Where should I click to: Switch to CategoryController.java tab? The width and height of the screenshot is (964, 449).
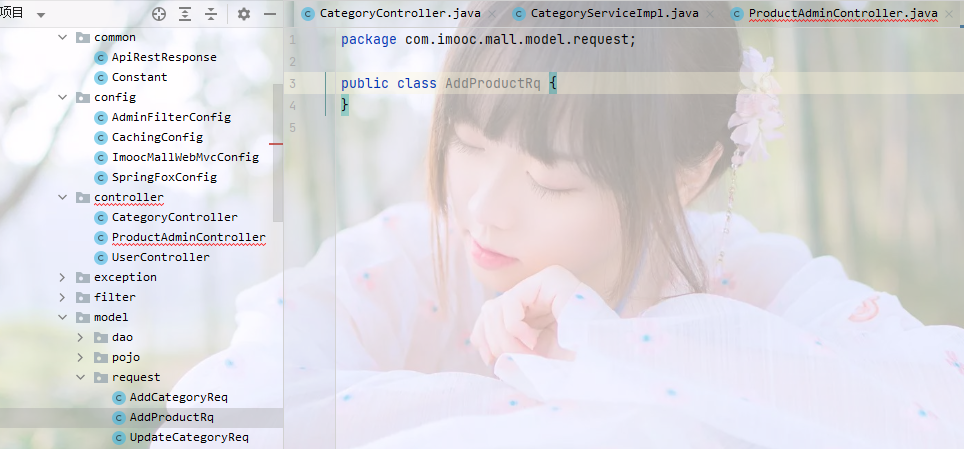coord(400,14)
